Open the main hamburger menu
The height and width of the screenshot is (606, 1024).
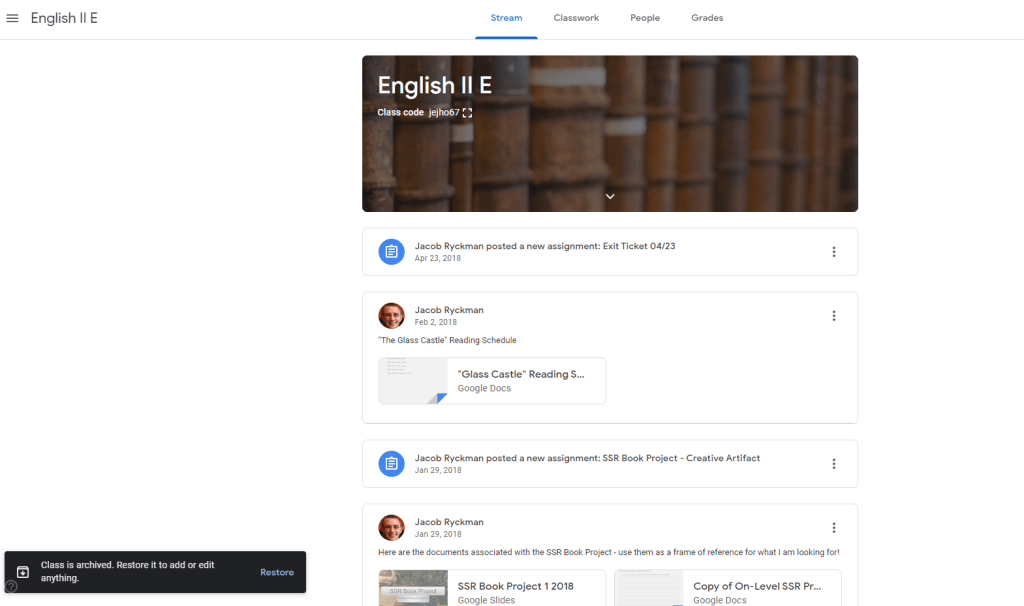click(x=13, y=18)
